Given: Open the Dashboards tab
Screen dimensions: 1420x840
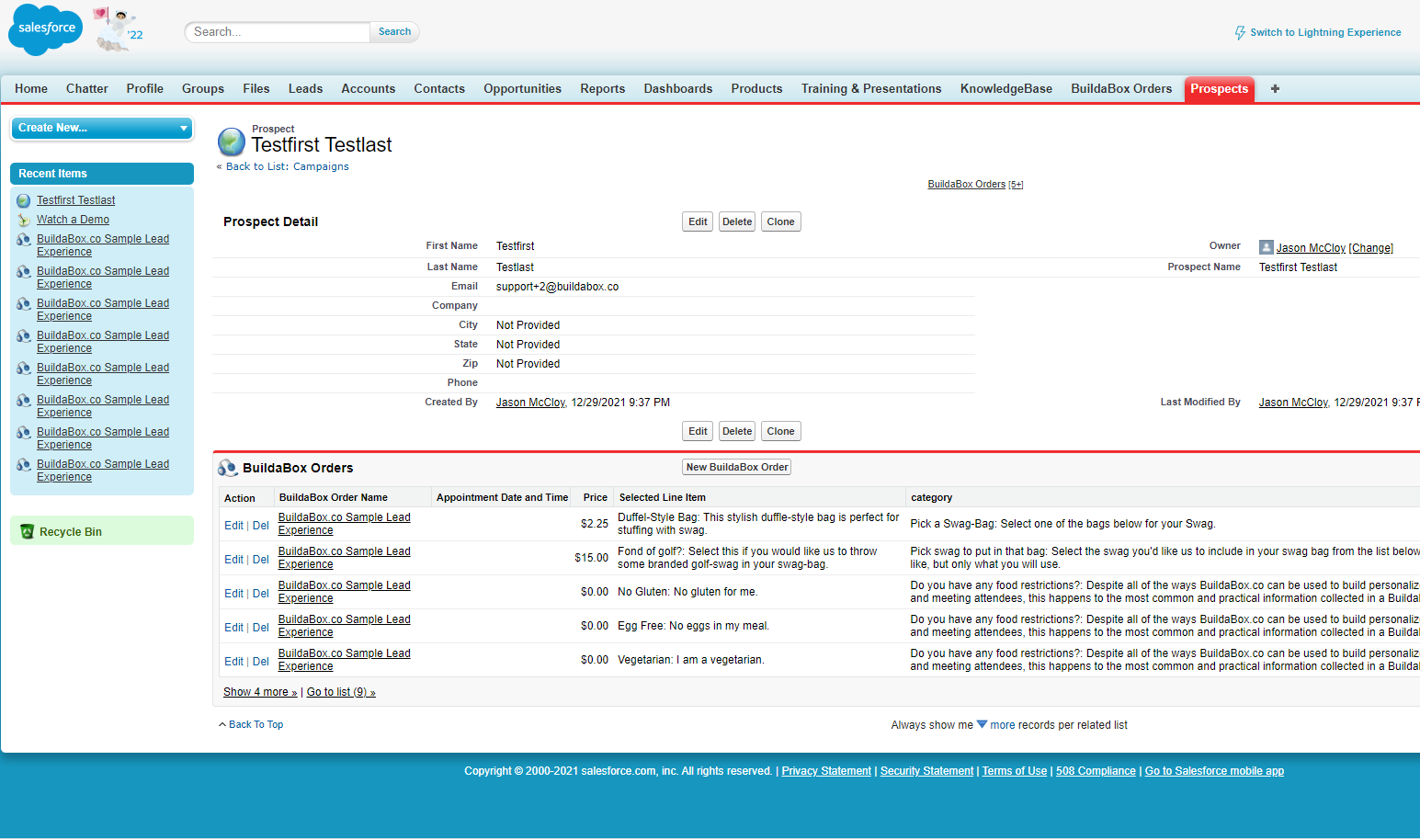Looking at the screenshot, I should click(677, 89).
